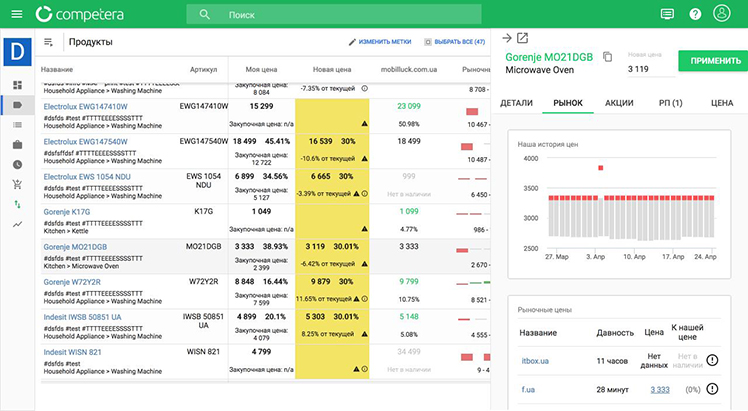
Task: Click the outlier red marker near 4000 in chart
Action: coord(601,168)
